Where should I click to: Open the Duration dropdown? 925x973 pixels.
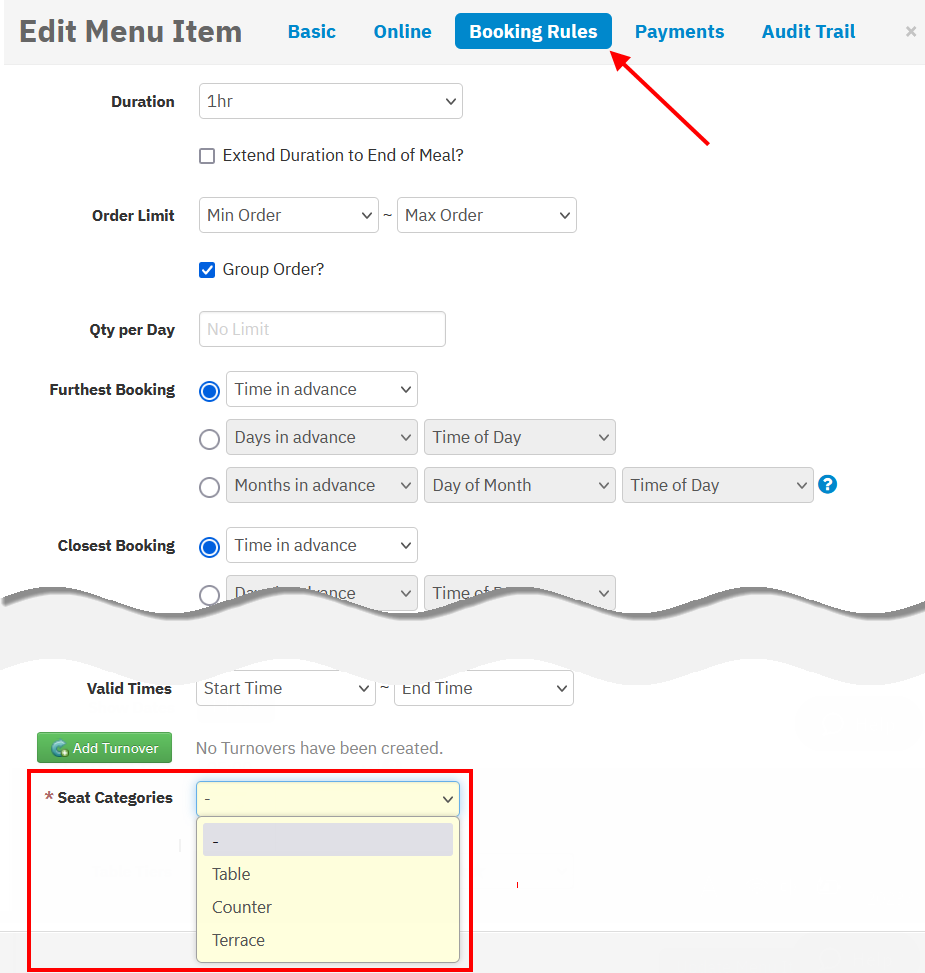[330, 101]
